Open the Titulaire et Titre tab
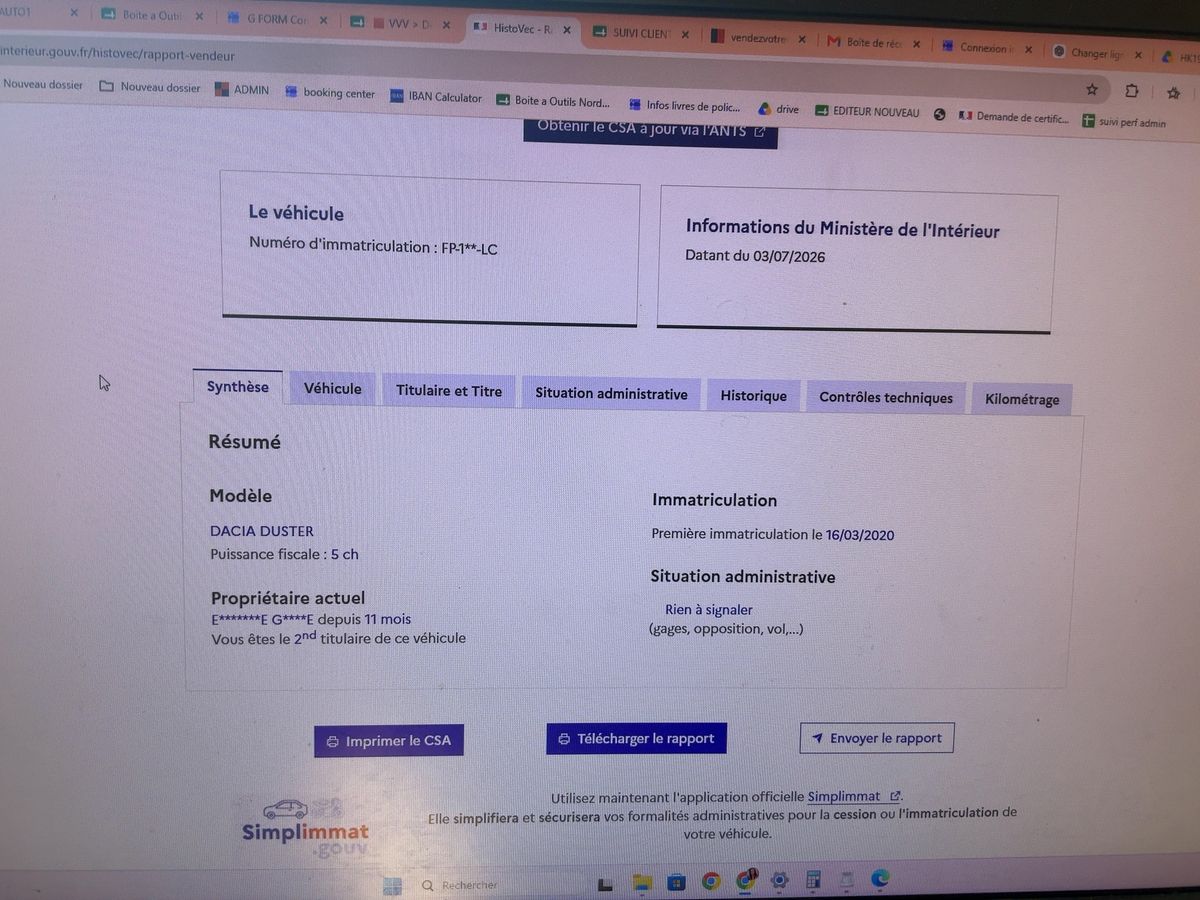Screen dimensions: 1200x900 click(x=449, y=391)
